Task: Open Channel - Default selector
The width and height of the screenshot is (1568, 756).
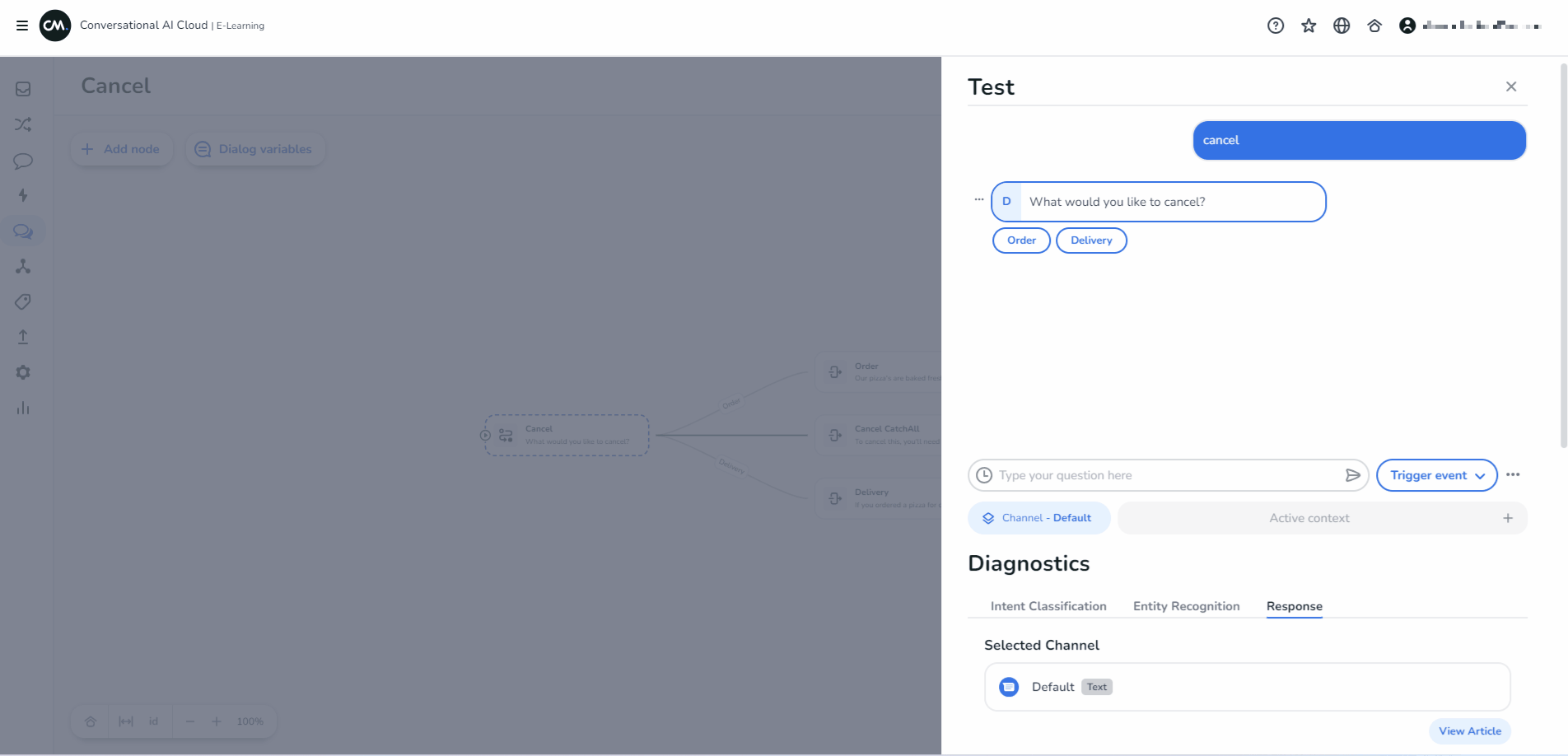Action: 1038,518
